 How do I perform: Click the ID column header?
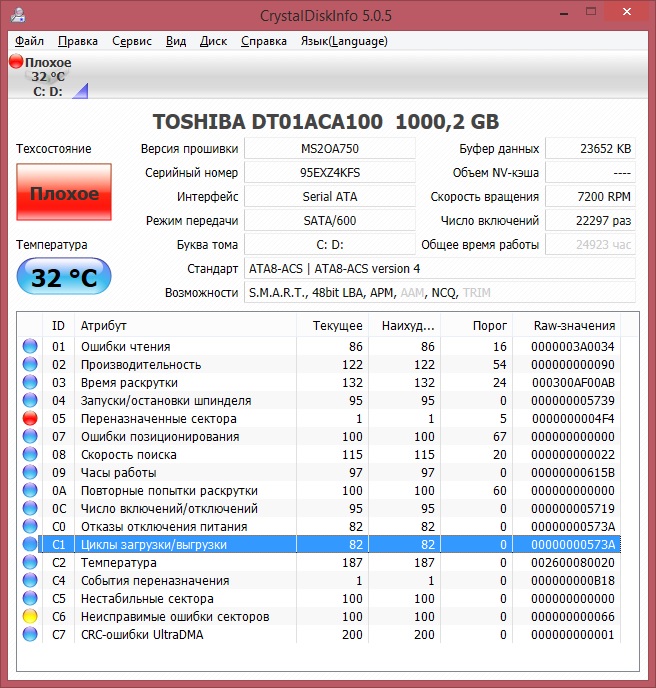(58, 326)
